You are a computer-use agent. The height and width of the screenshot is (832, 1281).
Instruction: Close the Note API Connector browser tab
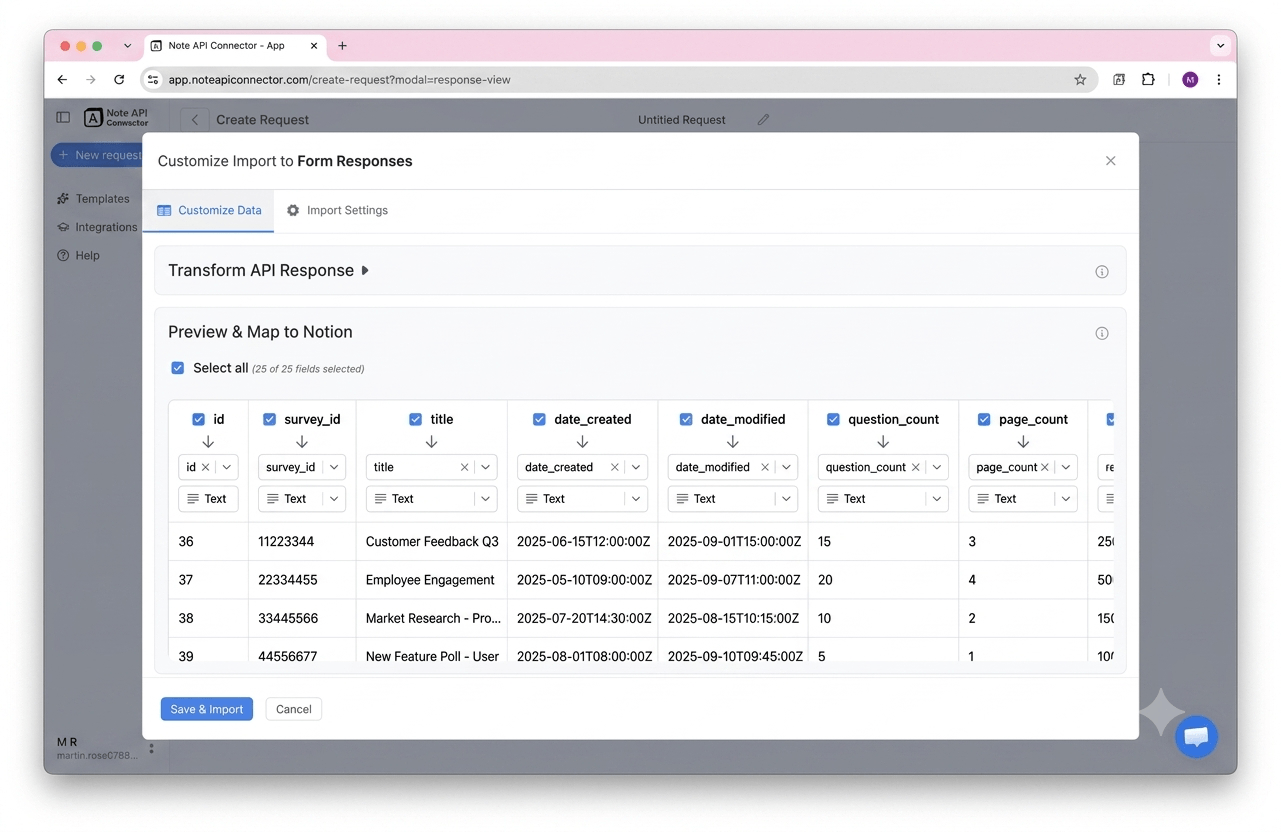coord(314,46)
